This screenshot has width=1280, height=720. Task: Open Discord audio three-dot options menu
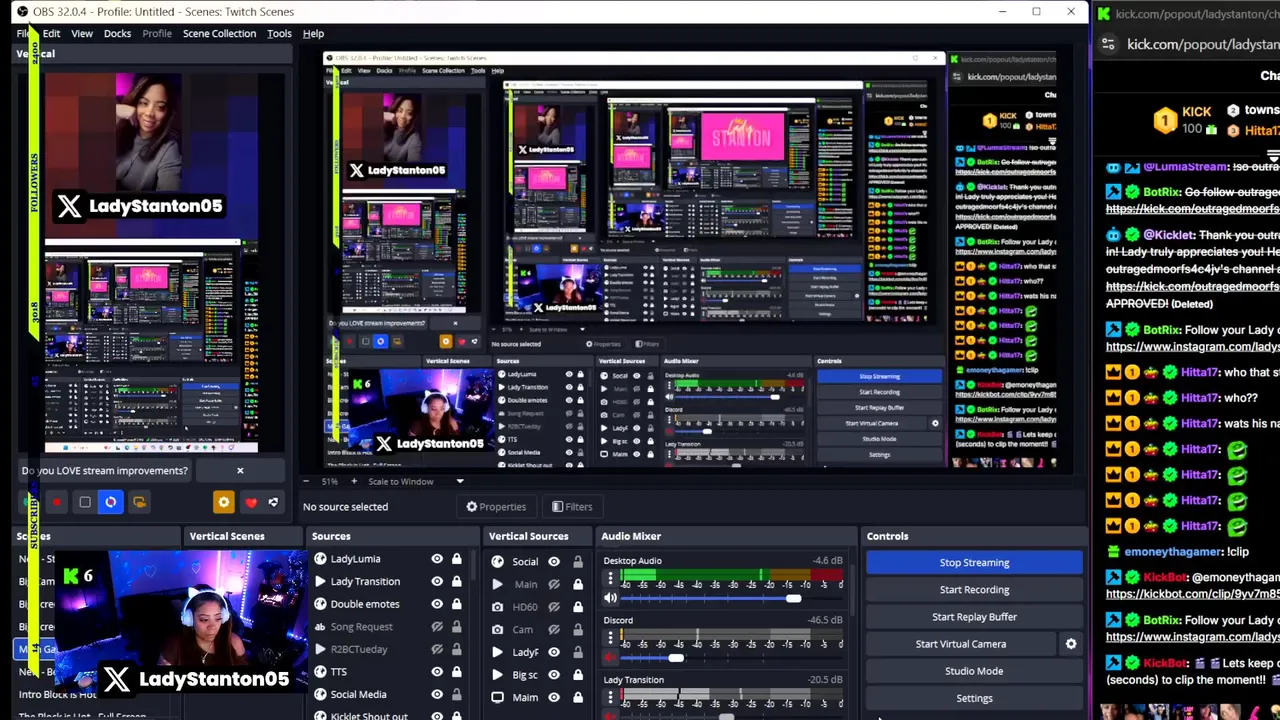pyautogui.click(x=610, y=639)
